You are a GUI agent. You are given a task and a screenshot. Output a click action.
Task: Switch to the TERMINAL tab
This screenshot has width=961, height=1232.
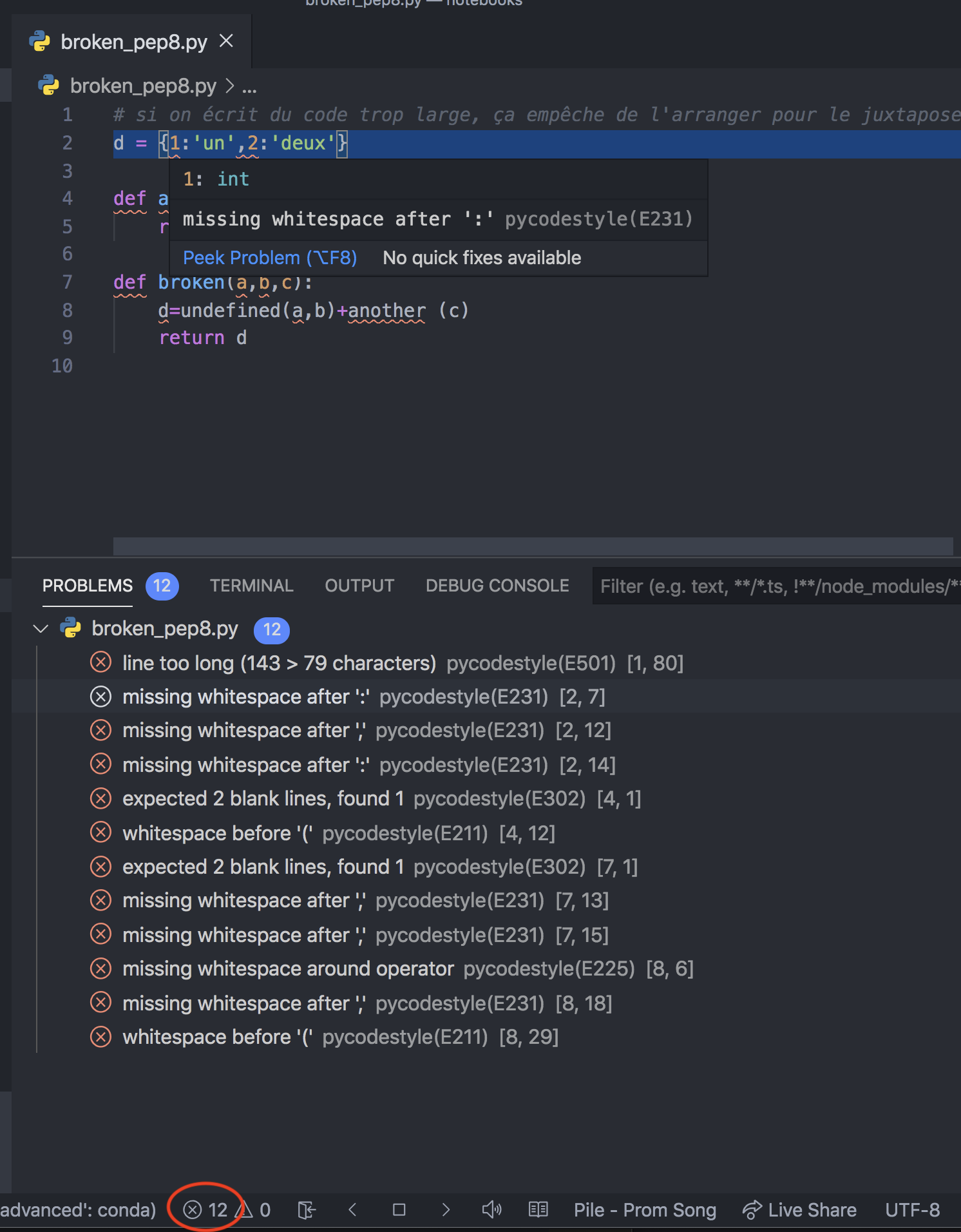point(251,586)
